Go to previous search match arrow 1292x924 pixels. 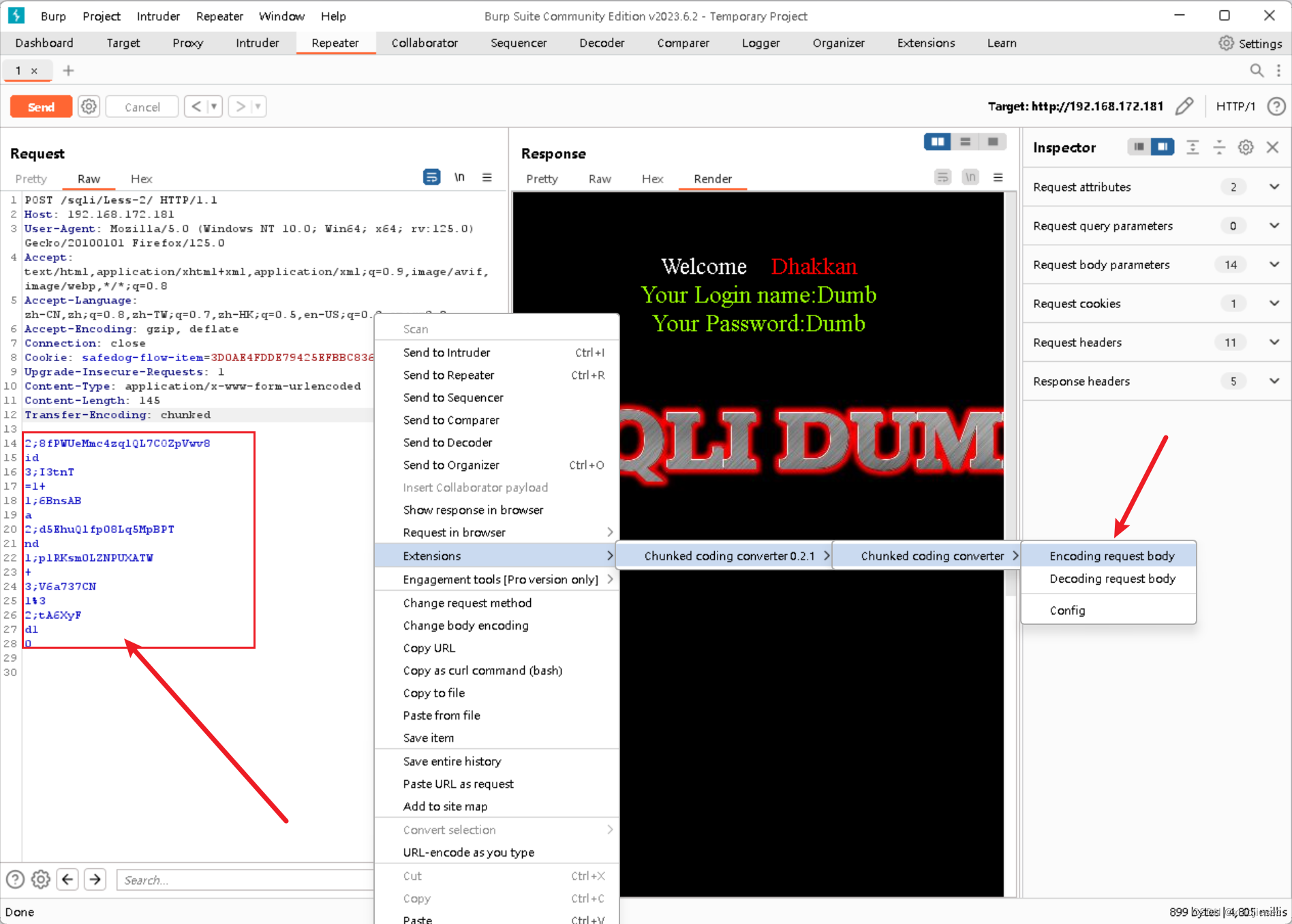tap(67, 879)
